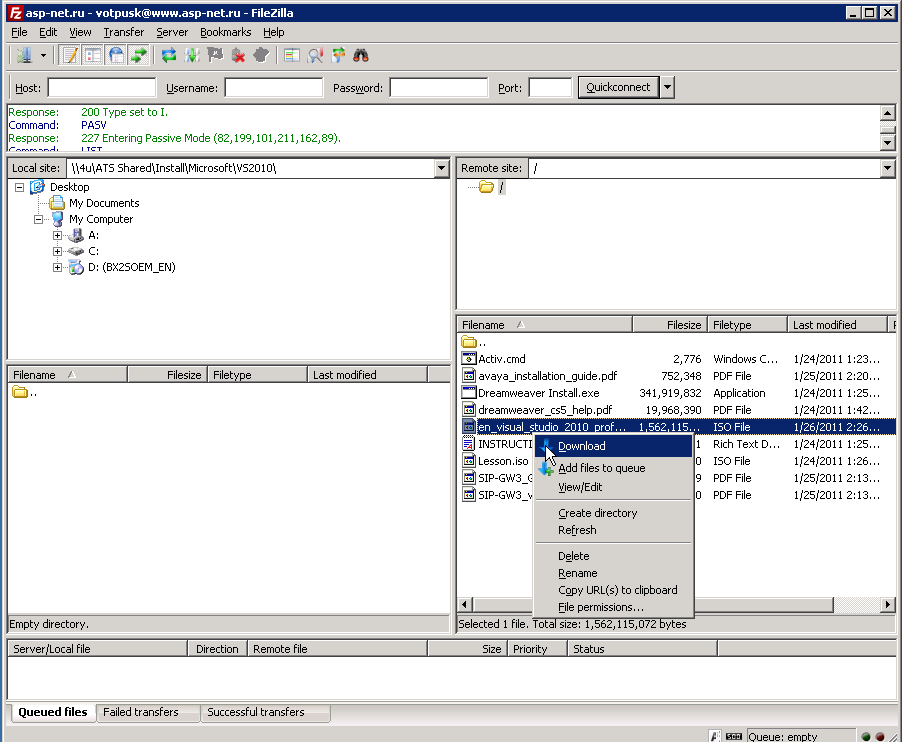902x742 pixels.
Task: Toggle the message log display
Action: [70, 55]
